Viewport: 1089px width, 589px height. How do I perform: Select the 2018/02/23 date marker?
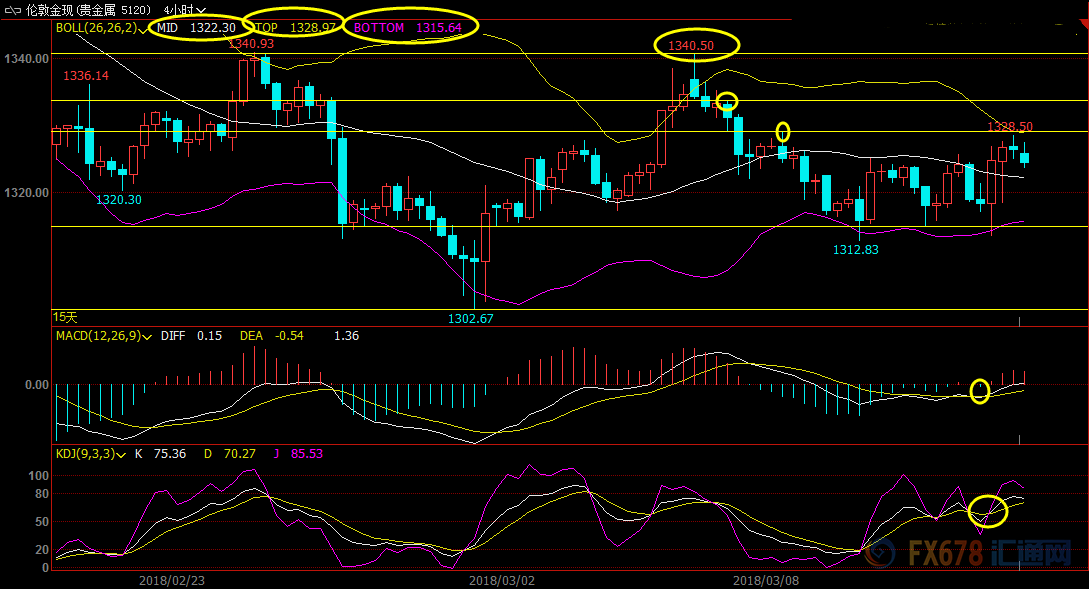(x=171, y=579)
